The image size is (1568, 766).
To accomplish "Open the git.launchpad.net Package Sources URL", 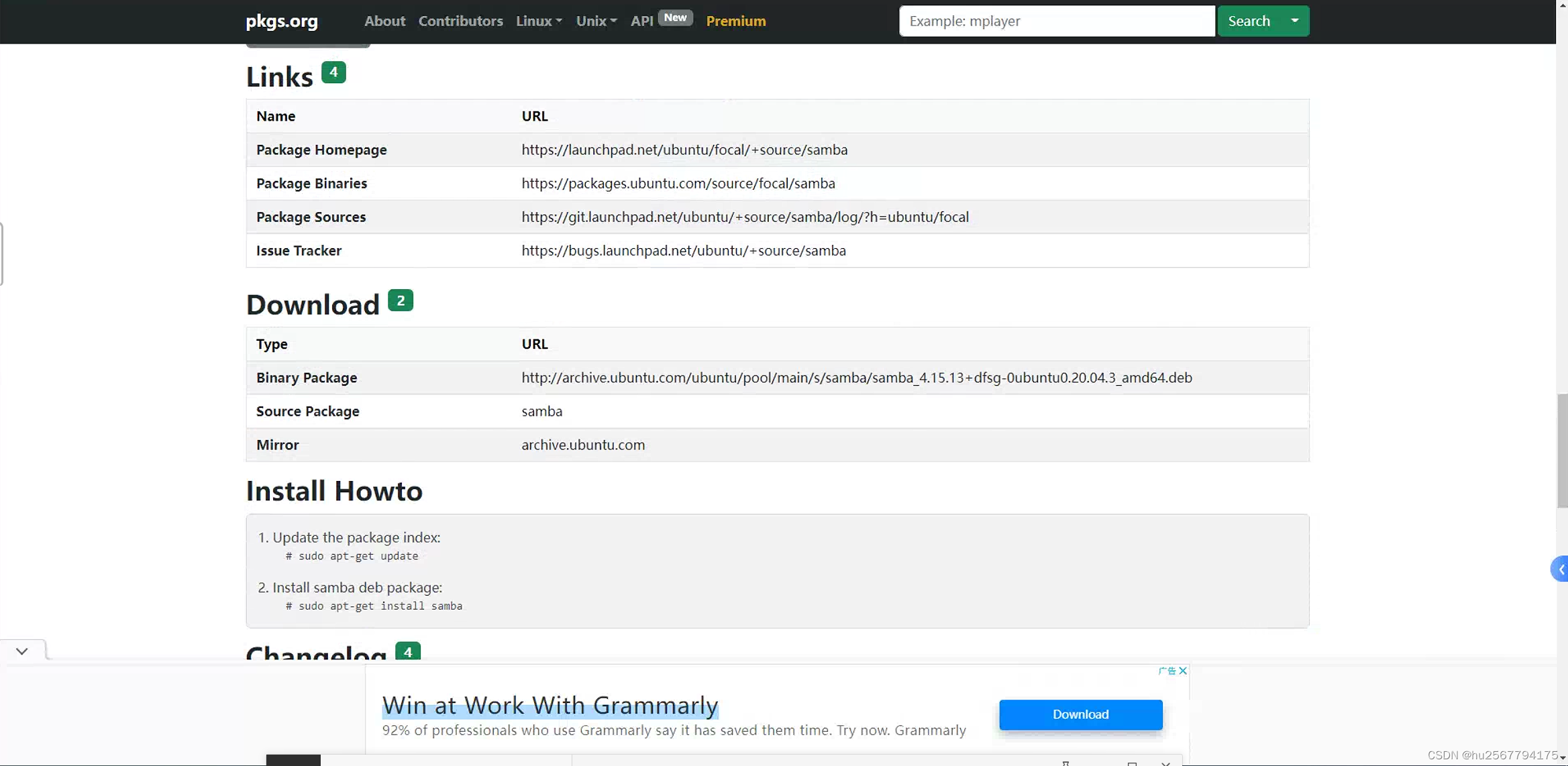I will pos(745,217).
